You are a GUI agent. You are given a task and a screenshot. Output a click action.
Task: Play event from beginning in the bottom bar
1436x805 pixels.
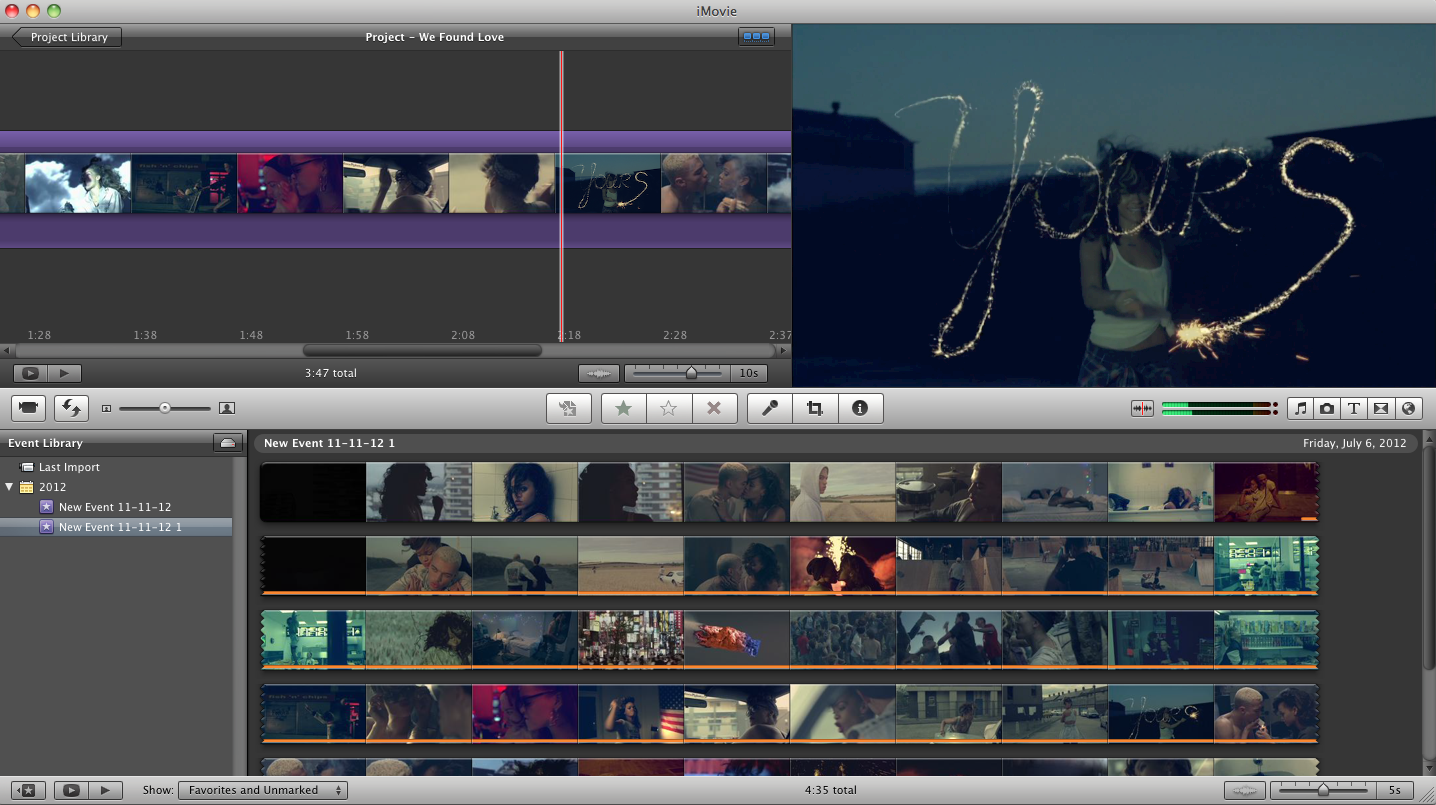105,790
